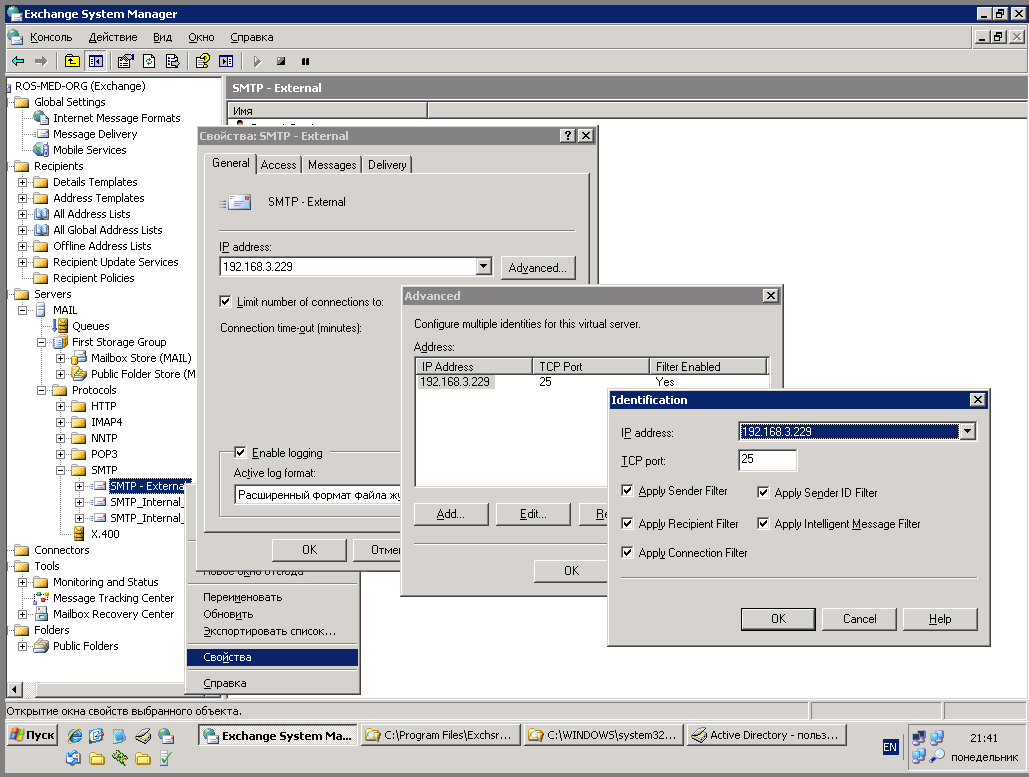Select the 192.168.3.229 row in the Address list
The width and height of the screenshot is (1029, 777).
tap(592, 382)
